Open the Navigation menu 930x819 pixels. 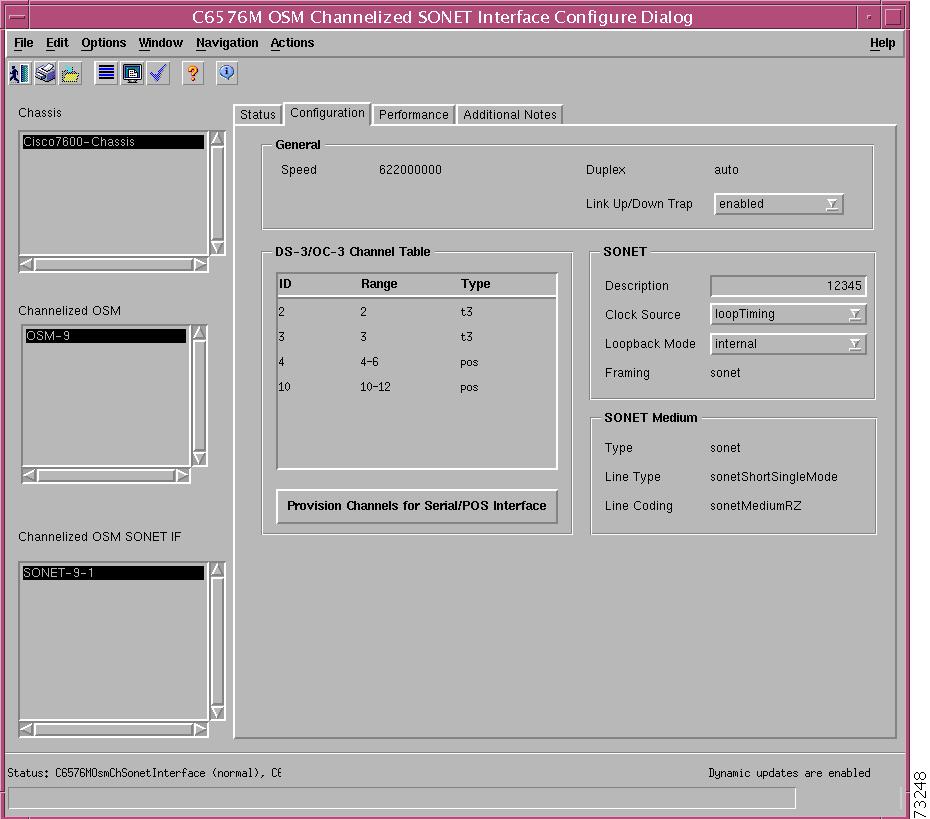pyautogui.click(x=227, y=43)
